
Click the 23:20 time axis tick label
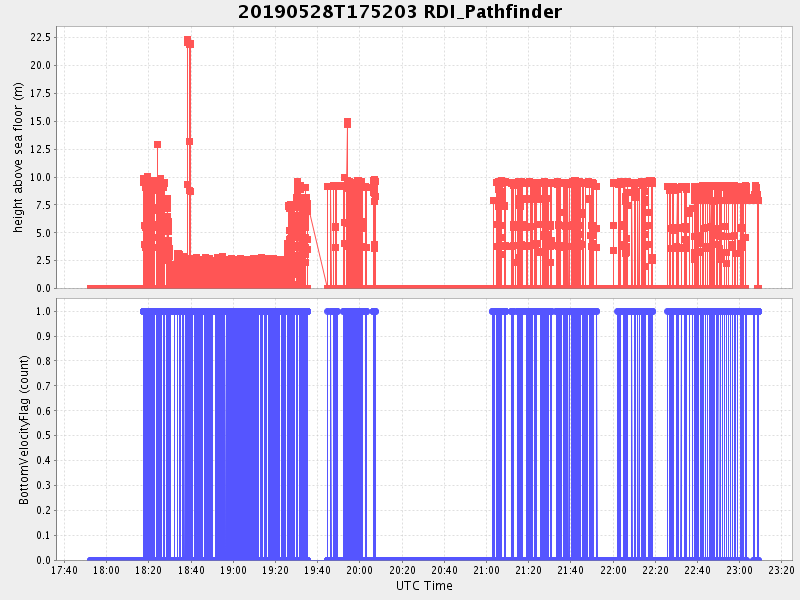click(781, 570)
